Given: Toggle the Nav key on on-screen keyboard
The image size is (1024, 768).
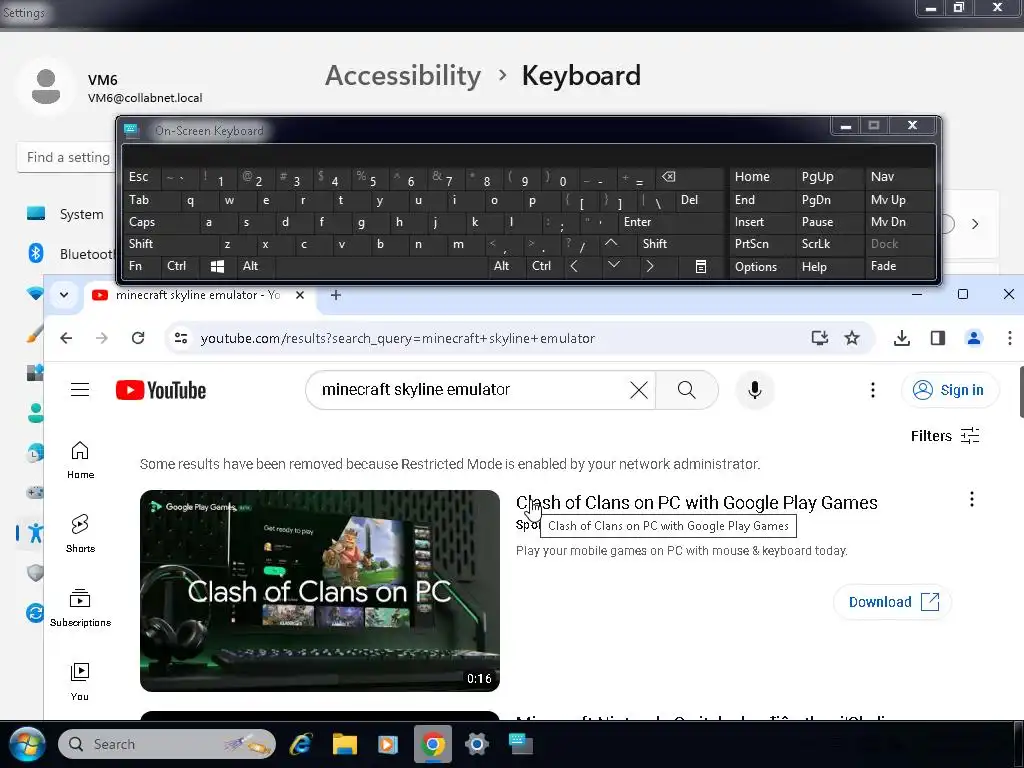Looking at the screenshot, I should click(882, 177).
